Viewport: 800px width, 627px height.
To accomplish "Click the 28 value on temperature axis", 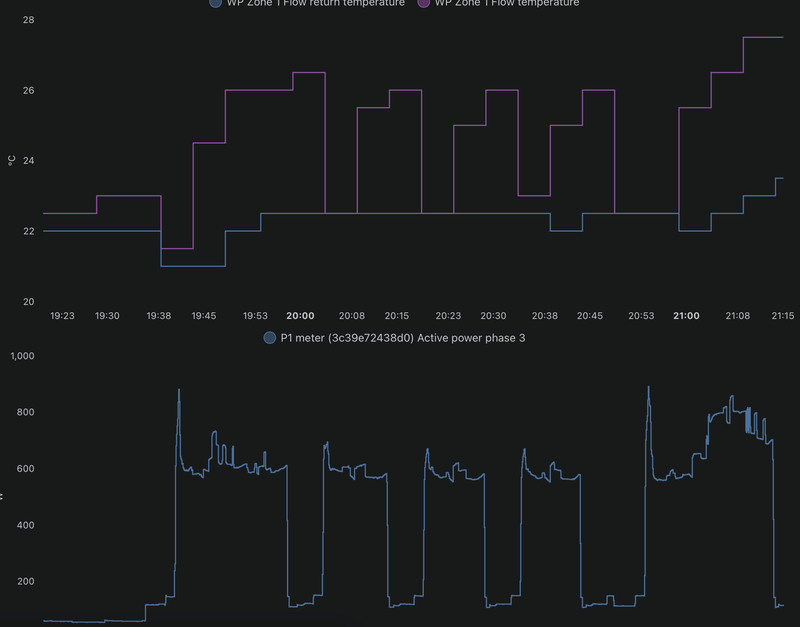I will (x=29, y=20).
